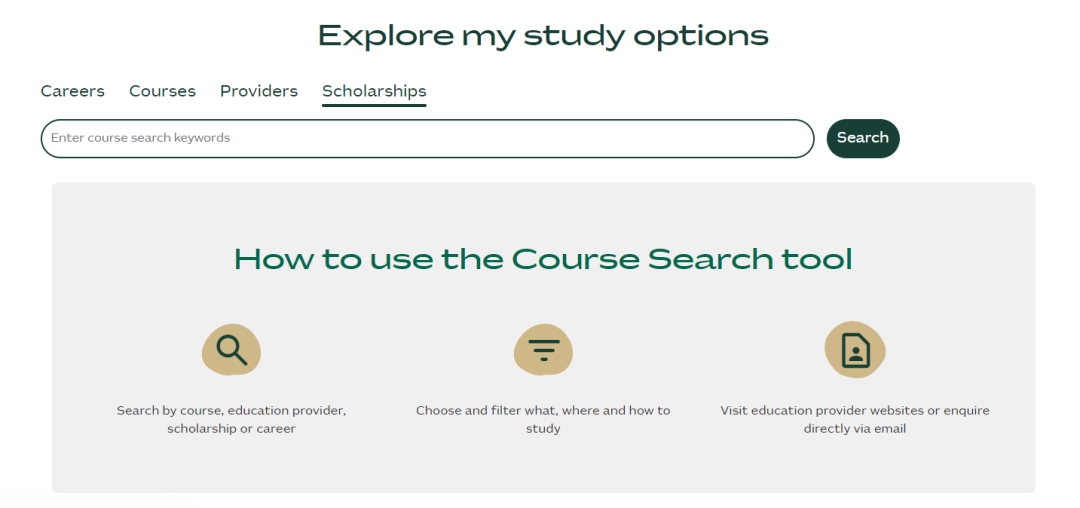Viewport: 1080px width, 508px height.
Task: Focus the course search keywords field
Action: click(x=427, y=138)
